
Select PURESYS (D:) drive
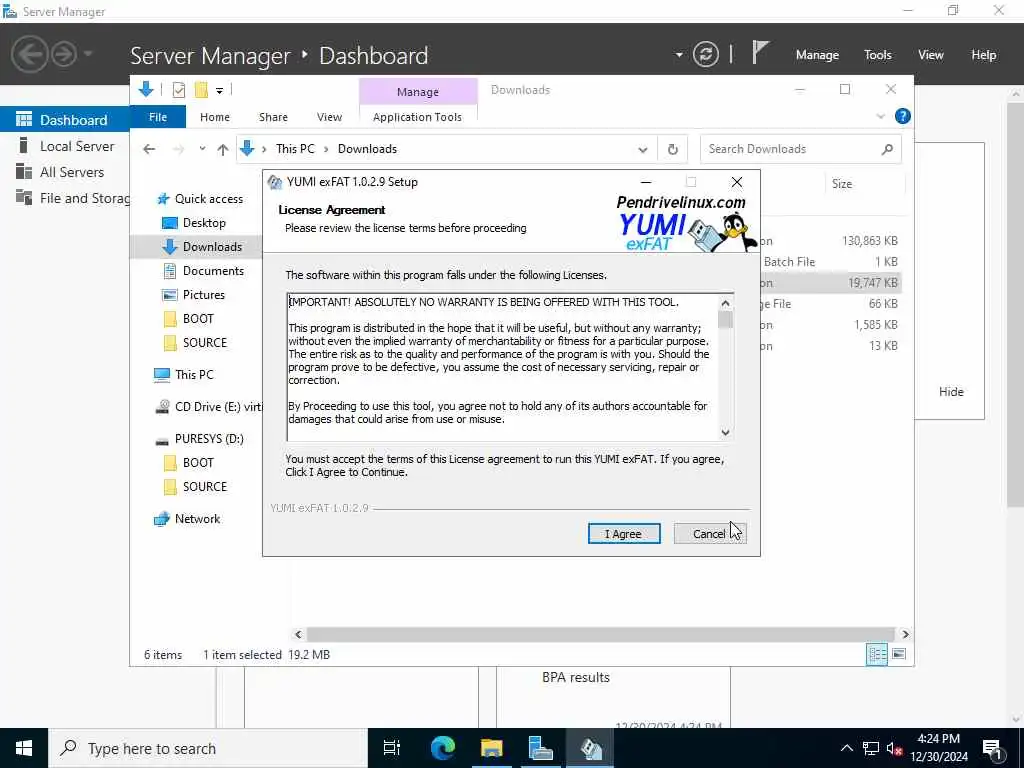point(209,439)
